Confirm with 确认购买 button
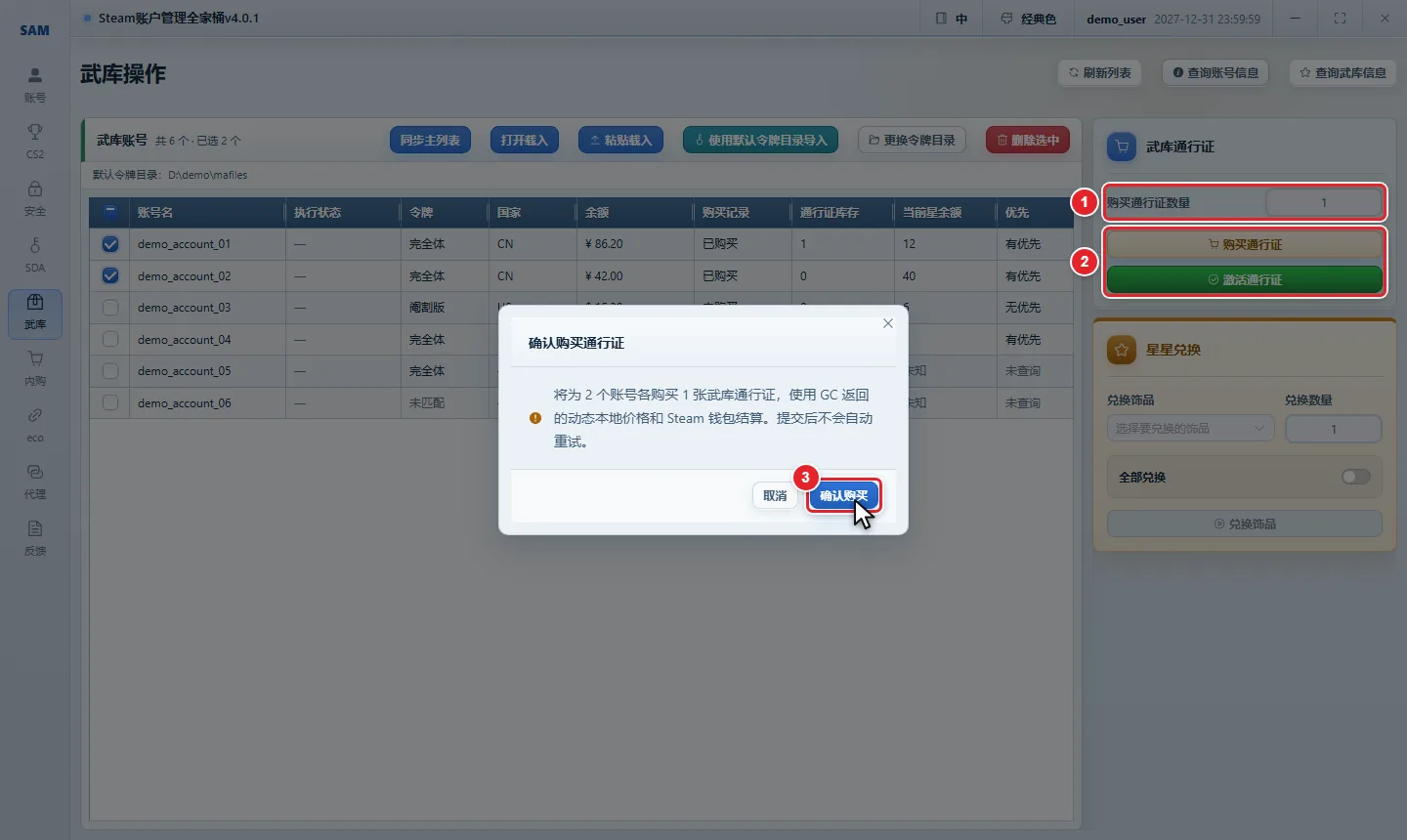 (844, 496)
